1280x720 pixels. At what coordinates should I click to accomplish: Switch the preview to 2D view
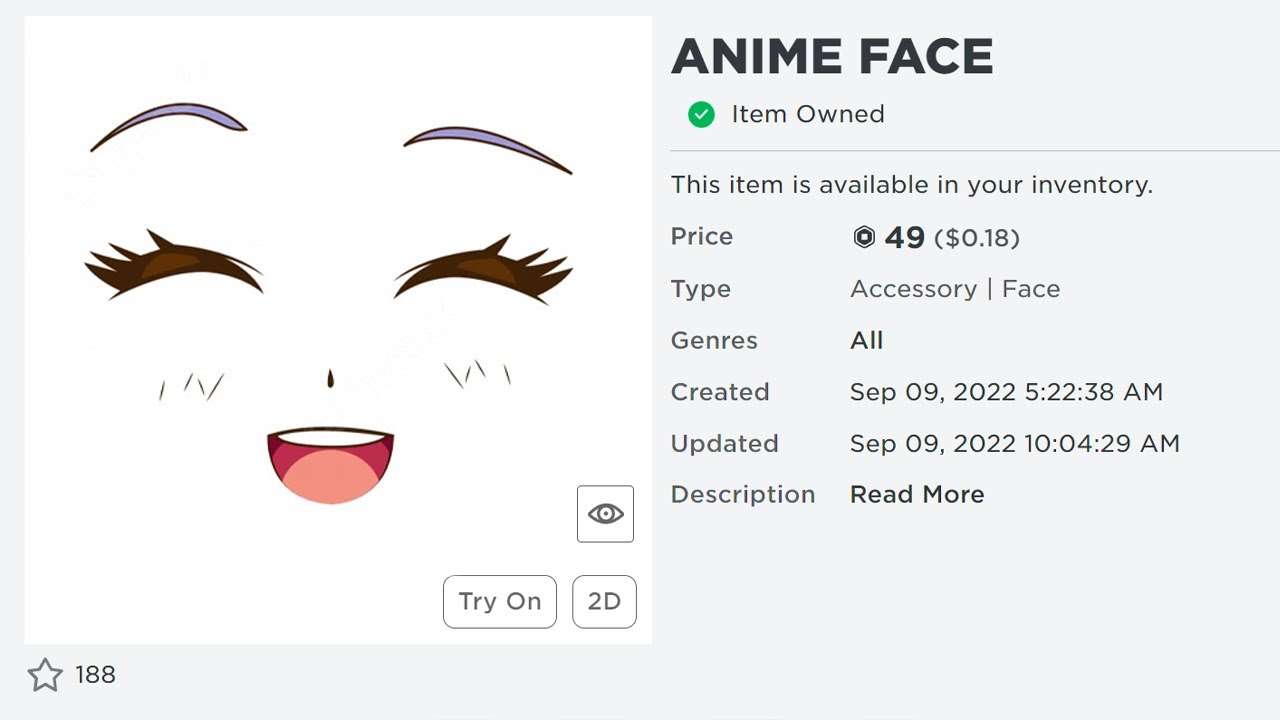[604, 601]
